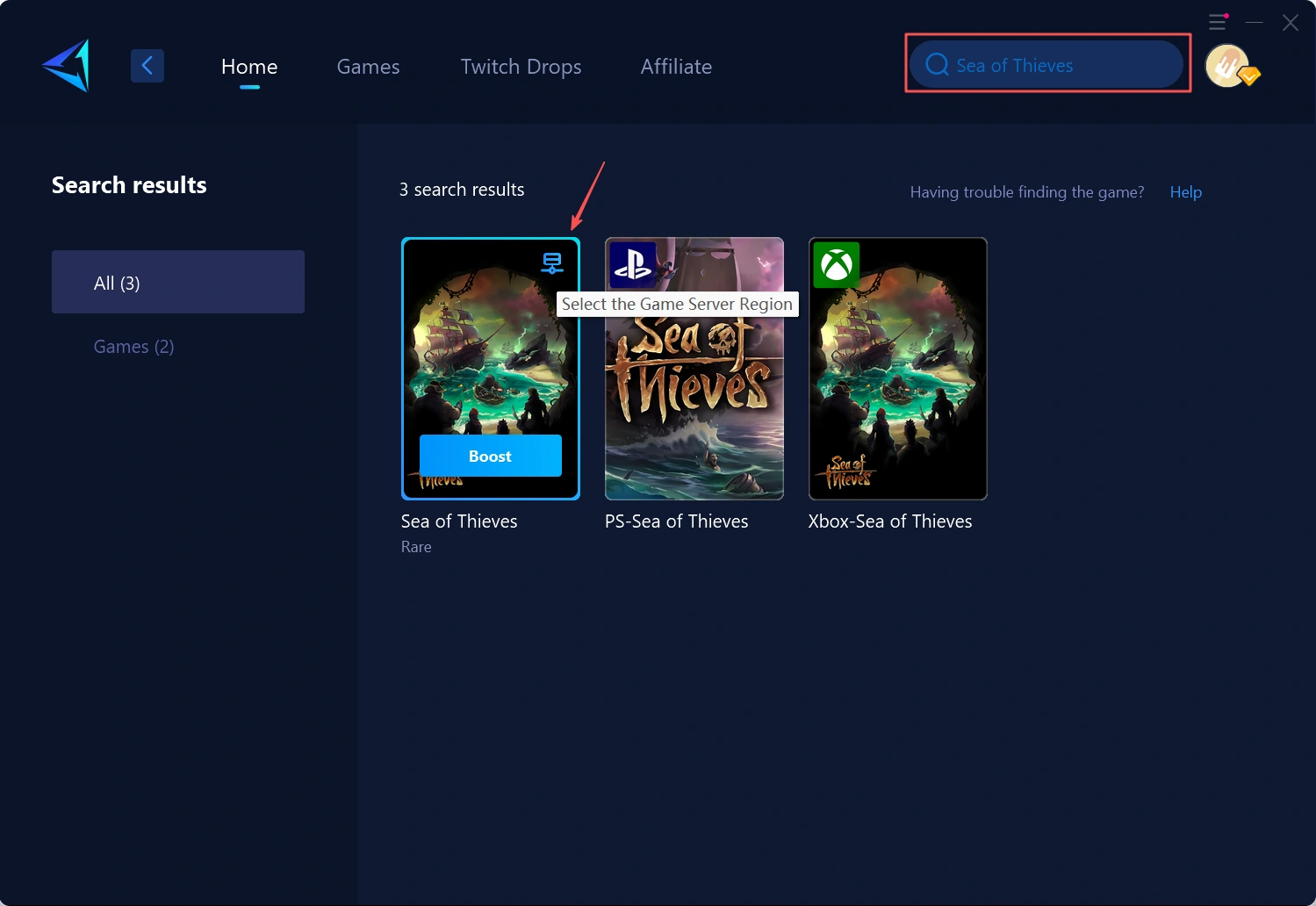This screenshot has width=1316, height=906.
Task: Click the Sea of Thieves search field
Action: (x=1047, y=64)
